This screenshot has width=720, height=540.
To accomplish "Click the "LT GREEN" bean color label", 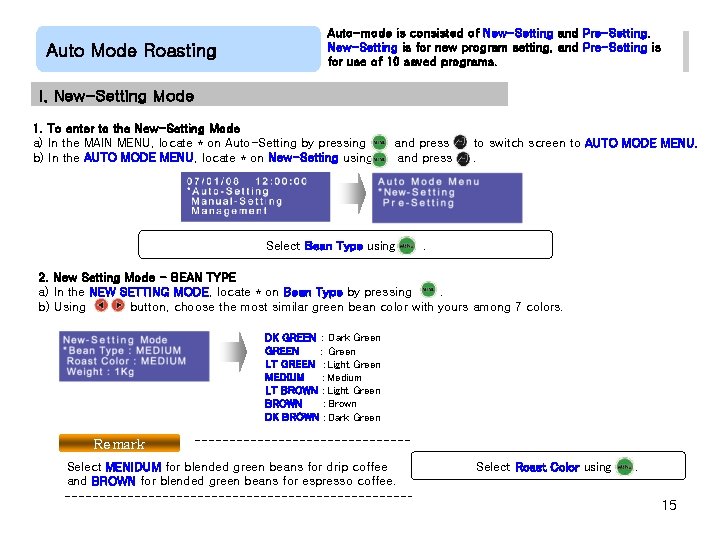I will coord(290,364).
